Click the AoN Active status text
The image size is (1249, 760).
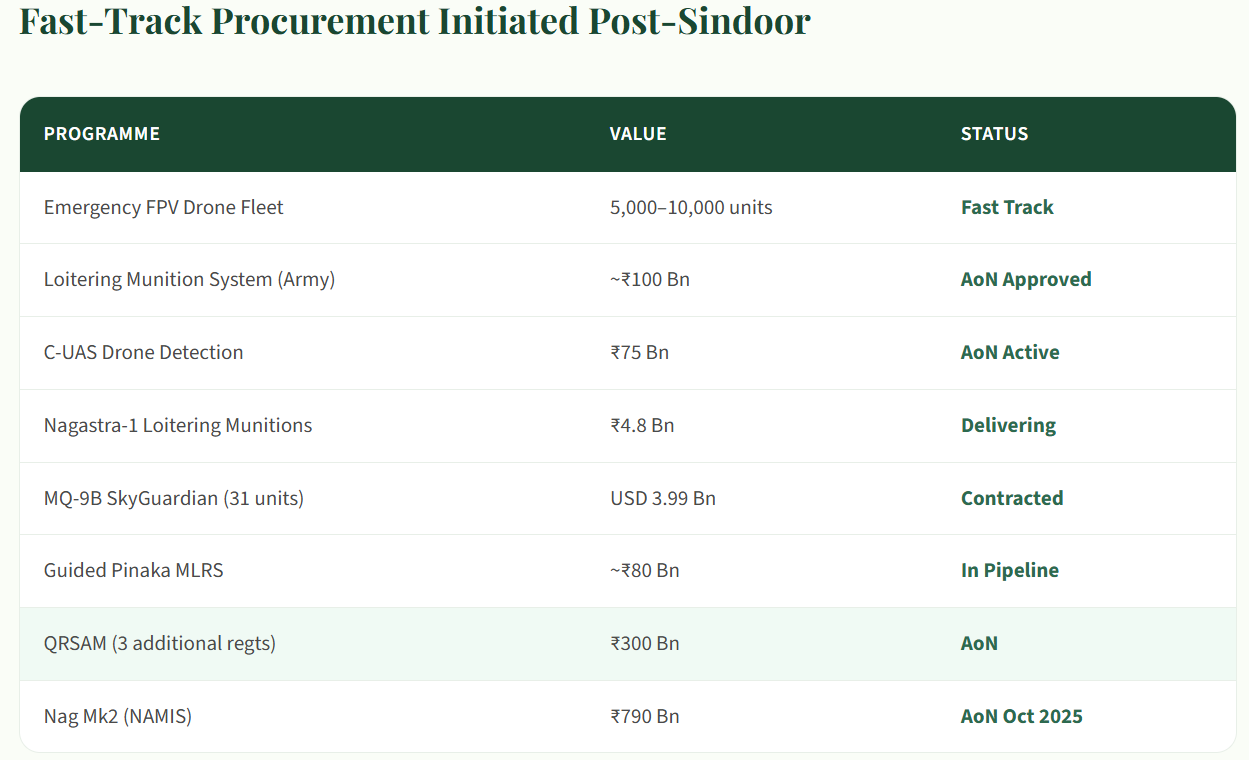click(1010, 352)
